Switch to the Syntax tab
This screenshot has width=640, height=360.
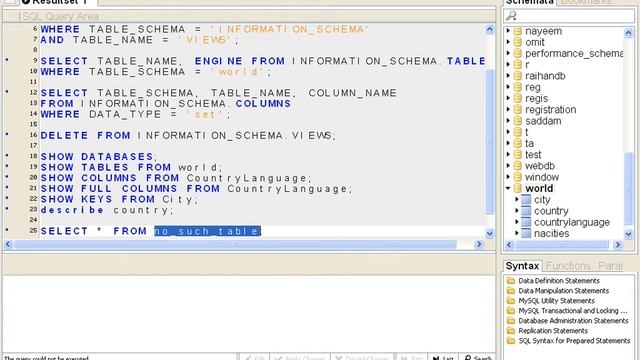[522, 266]
